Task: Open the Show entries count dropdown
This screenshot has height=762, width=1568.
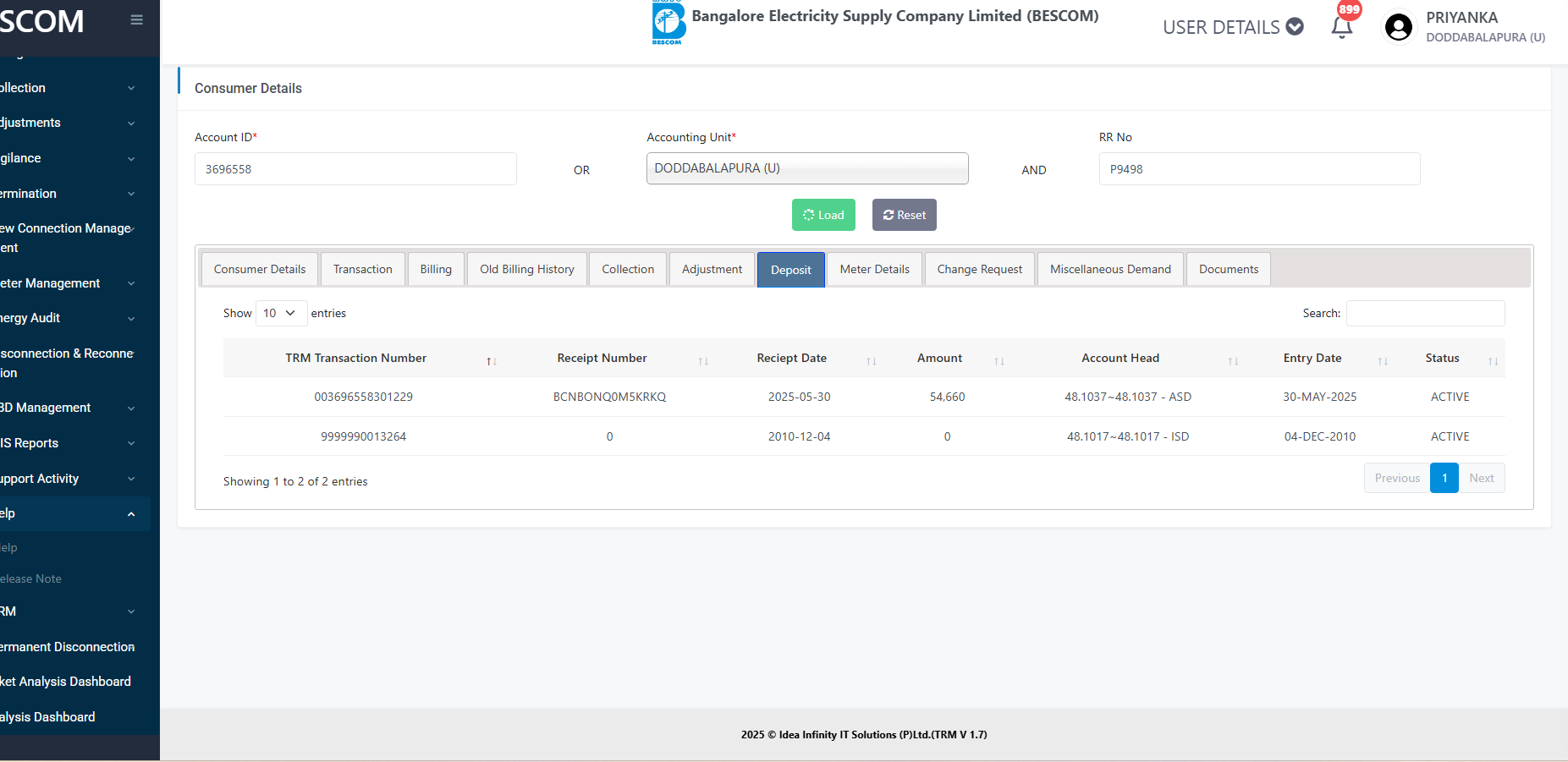Action: [x=281, y=313]
